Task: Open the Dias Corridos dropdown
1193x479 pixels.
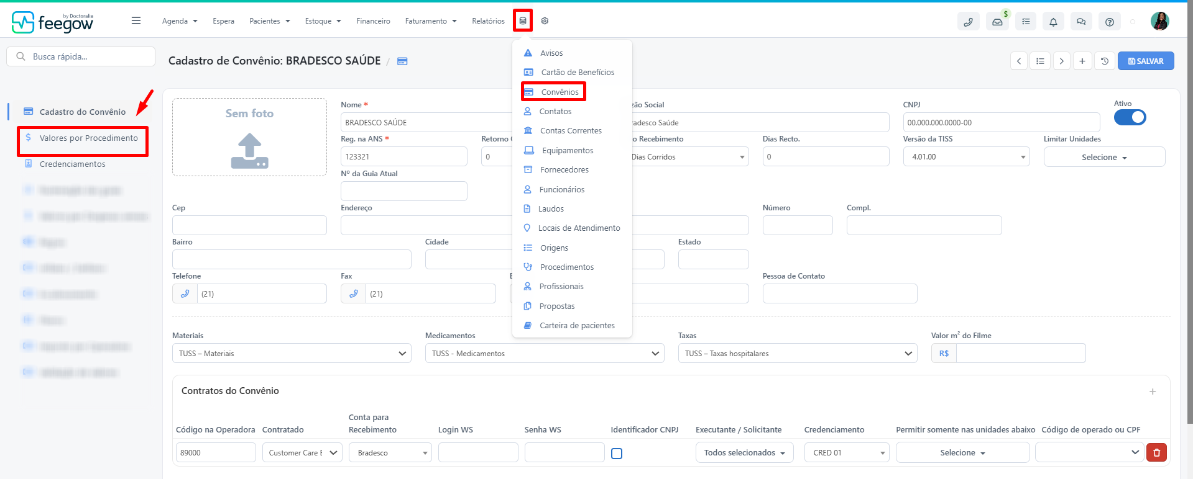Action: pyautogui.click(x=685, y=157)
